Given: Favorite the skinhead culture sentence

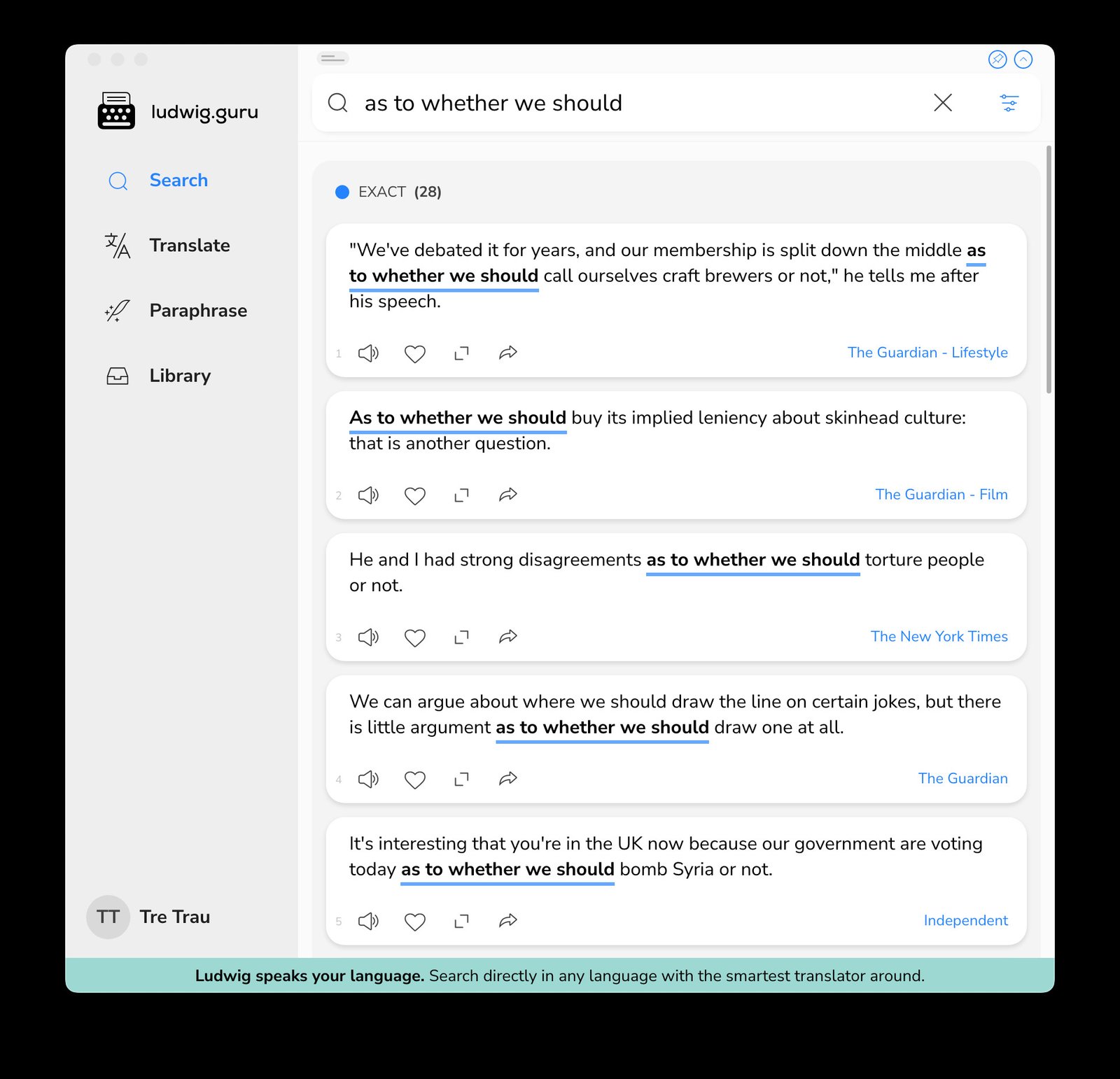Looking at the screenshot, I should pyautogui.click(x=415, y=496).
